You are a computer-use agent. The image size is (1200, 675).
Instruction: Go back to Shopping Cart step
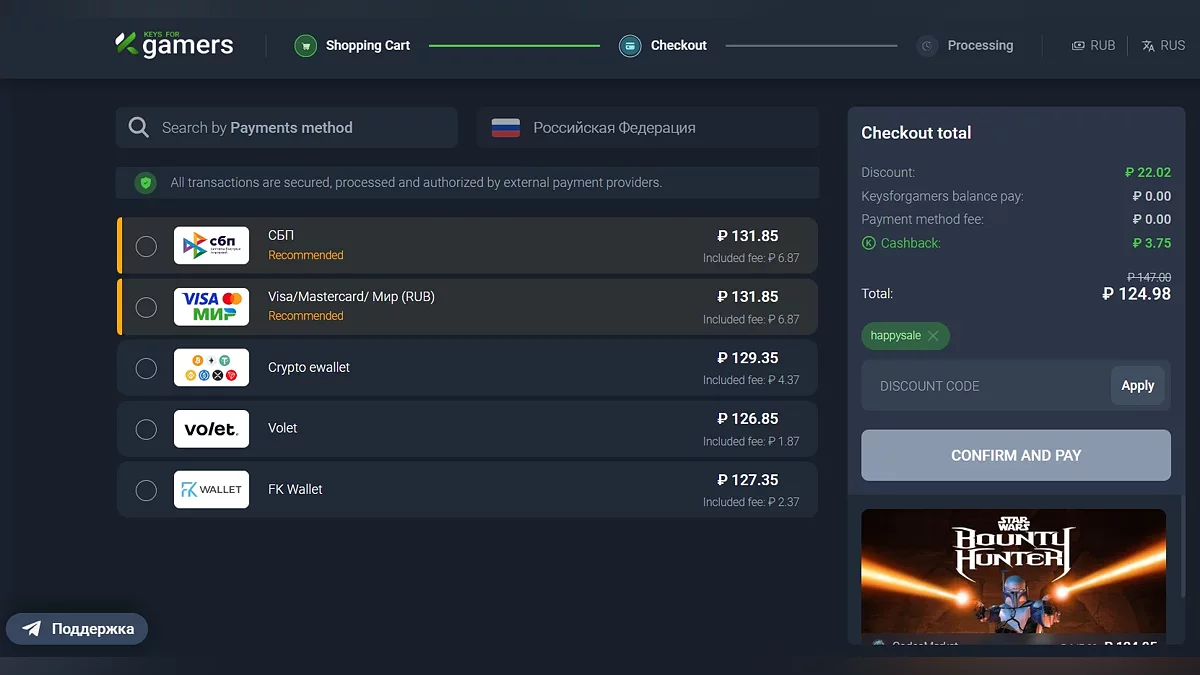(367, 46)
